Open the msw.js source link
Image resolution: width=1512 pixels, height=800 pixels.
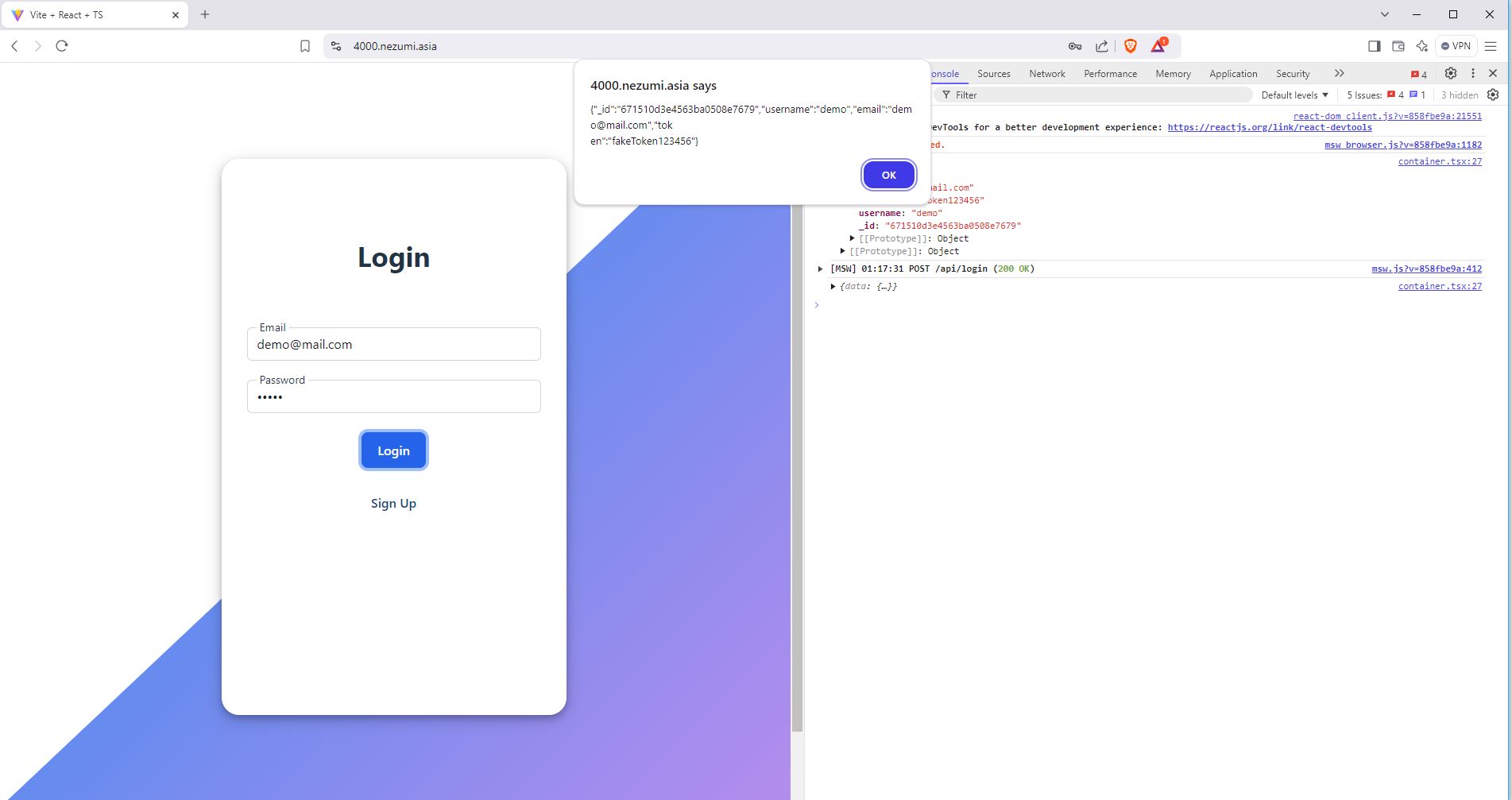click(x=1426, y=269)
